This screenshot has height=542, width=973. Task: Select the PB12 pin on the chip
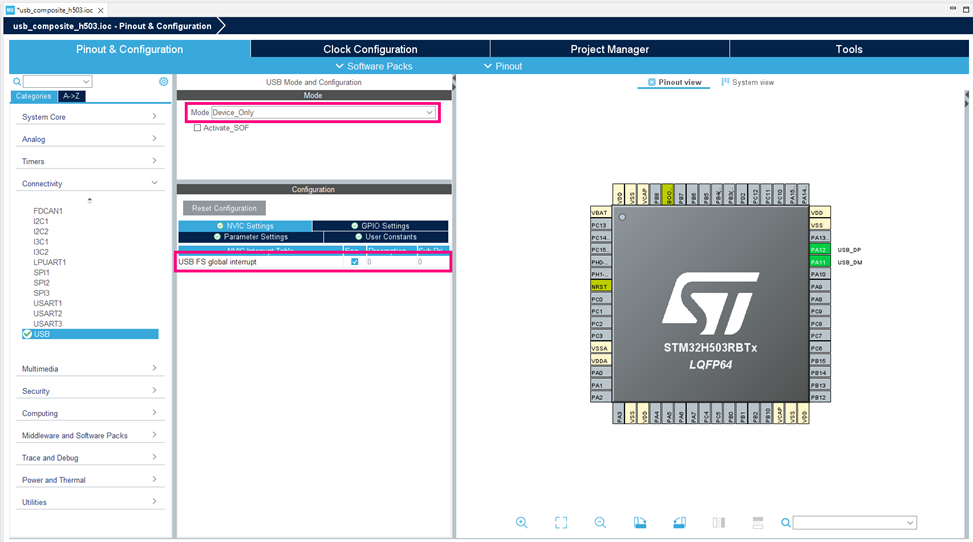click(x=820, y=397)
